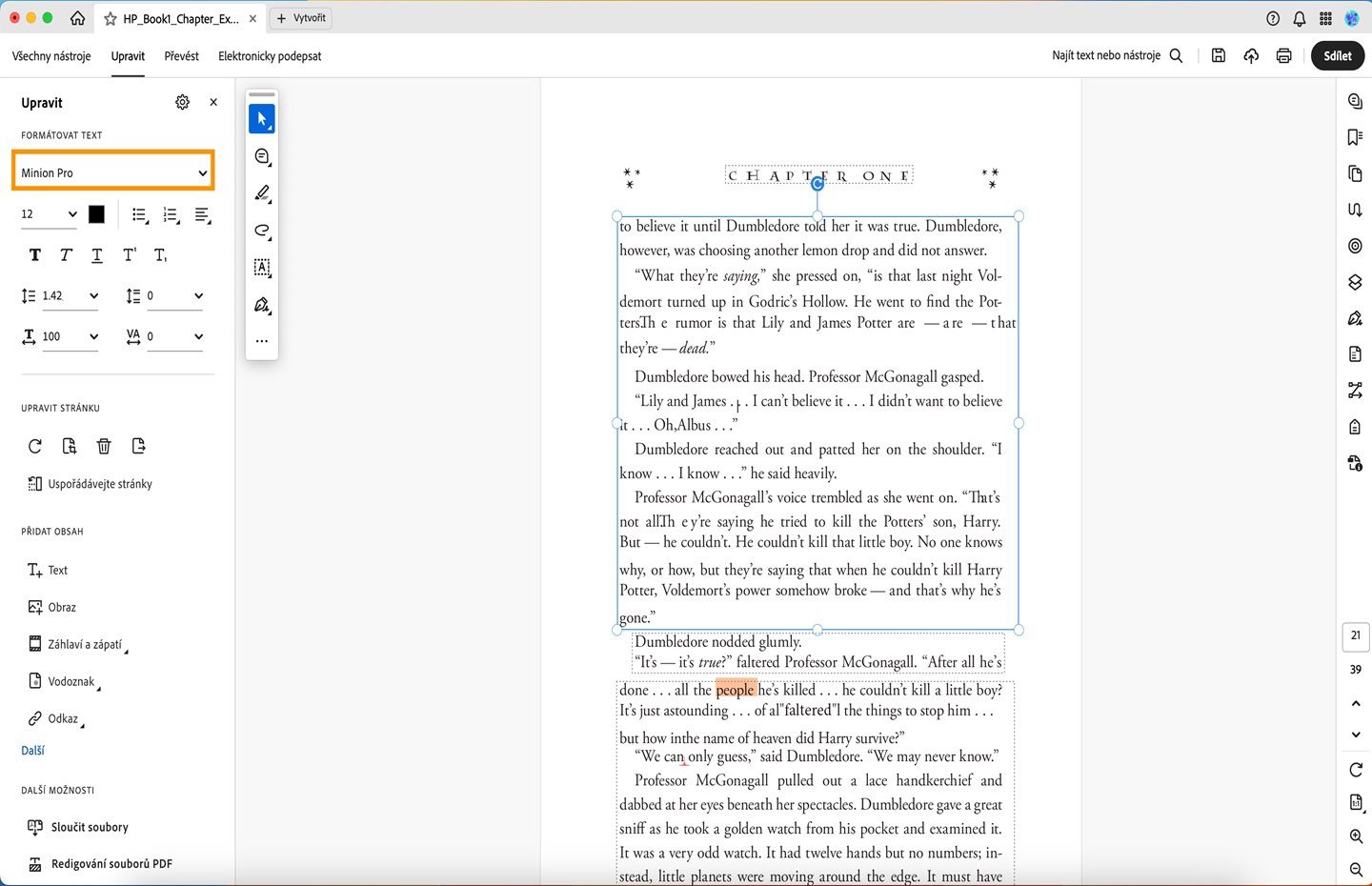Close the HP_Book1_Chapter document tab
The width and height of the screenshot is (1372, 886).
pos(252,18)
